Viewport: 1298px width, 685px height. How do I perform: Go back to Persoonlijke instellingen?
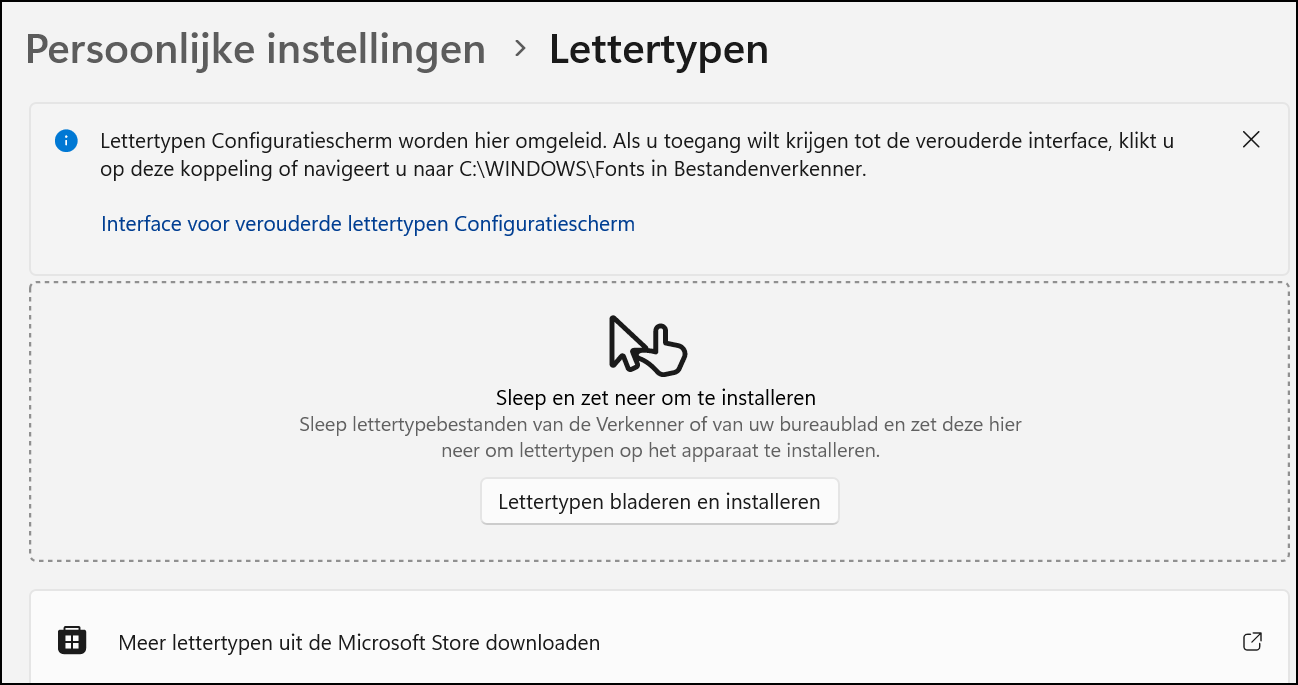coord(254,49)
